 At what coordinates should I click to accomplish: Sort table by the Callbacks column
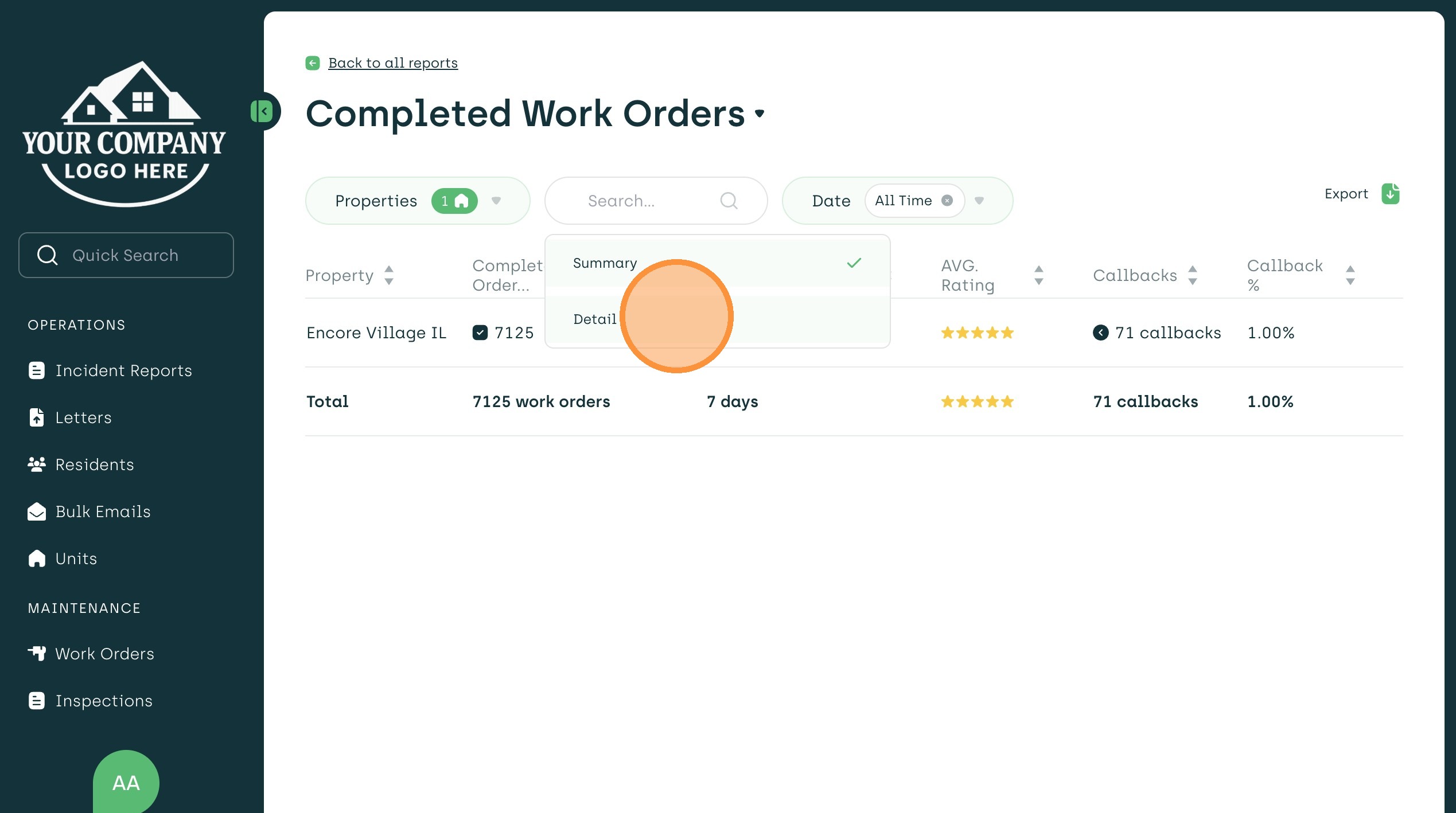[x=1192, y=276]
